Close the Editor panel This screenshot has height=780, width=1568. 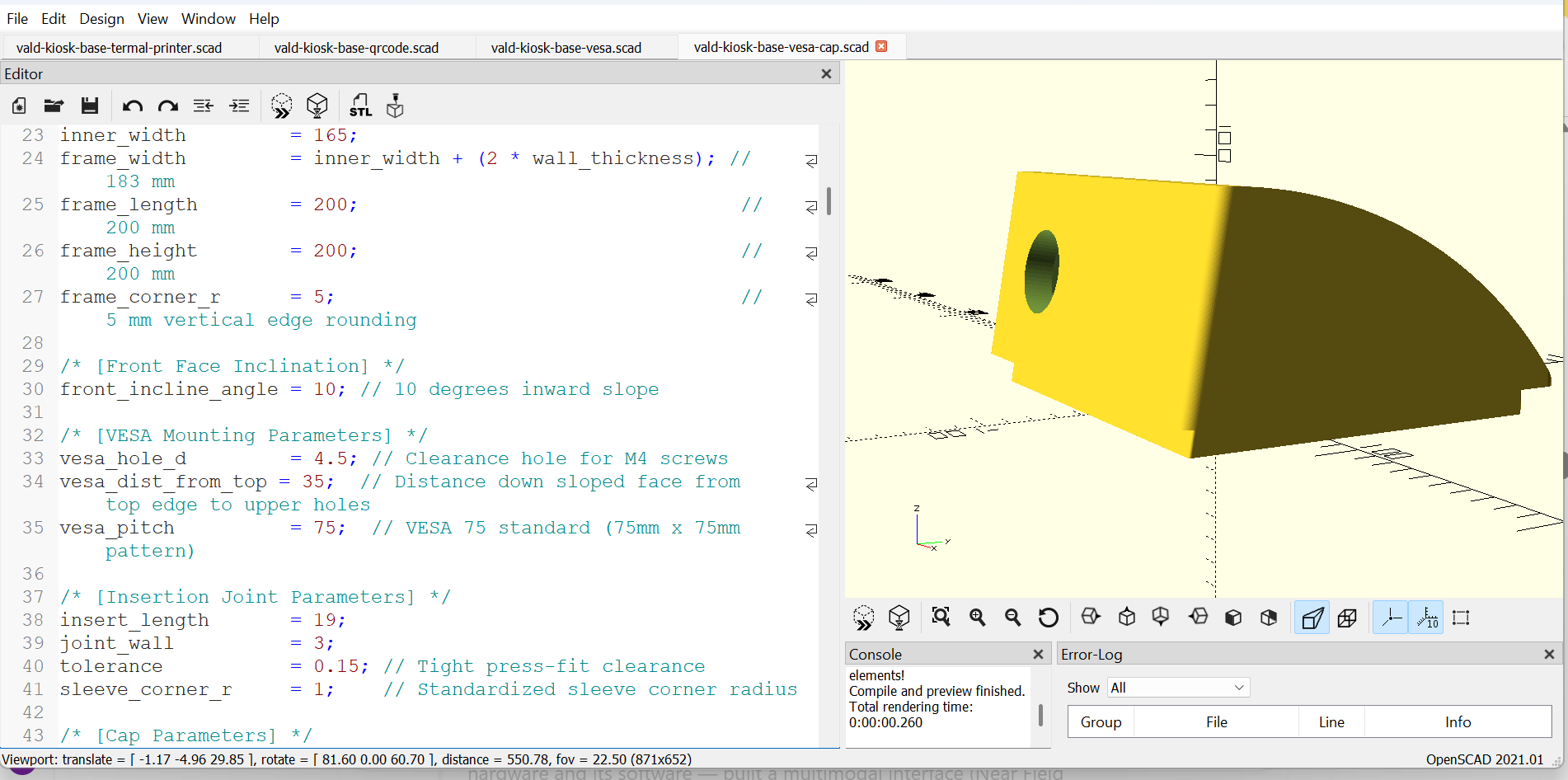[x=826, y=73]
